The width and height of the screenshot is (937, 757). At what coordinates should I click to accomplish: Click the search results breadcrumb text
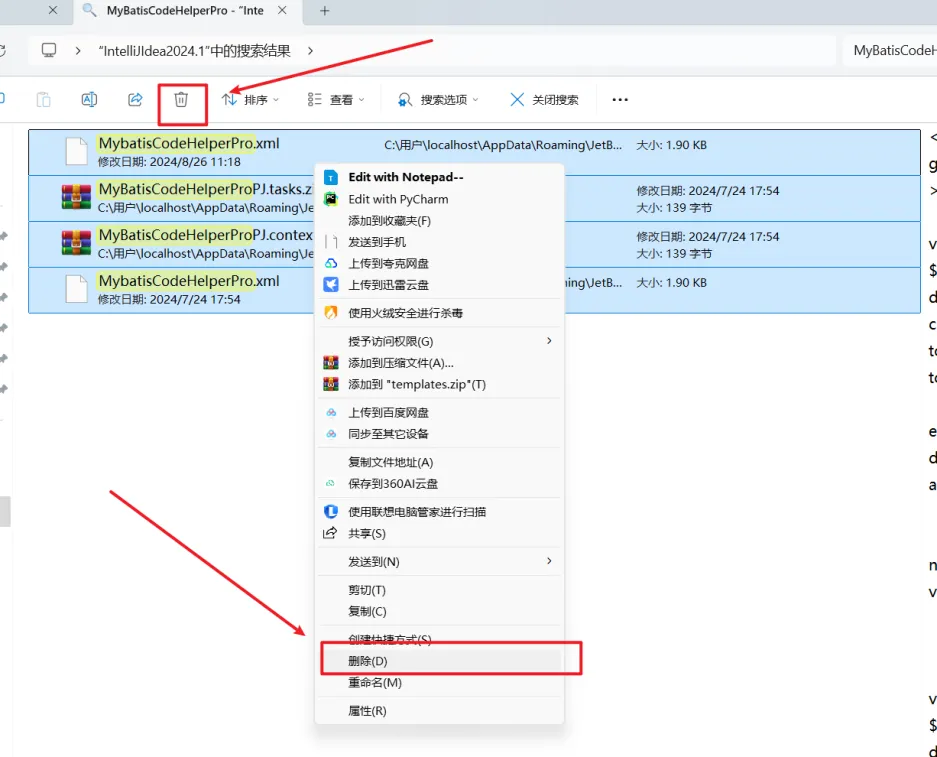(195, 51)
